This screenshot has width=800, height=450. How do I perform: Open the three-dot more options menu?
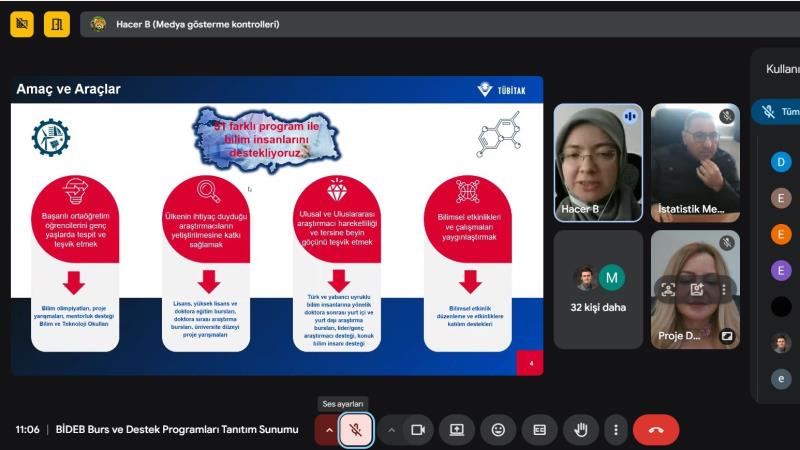(x=616, y=430)
